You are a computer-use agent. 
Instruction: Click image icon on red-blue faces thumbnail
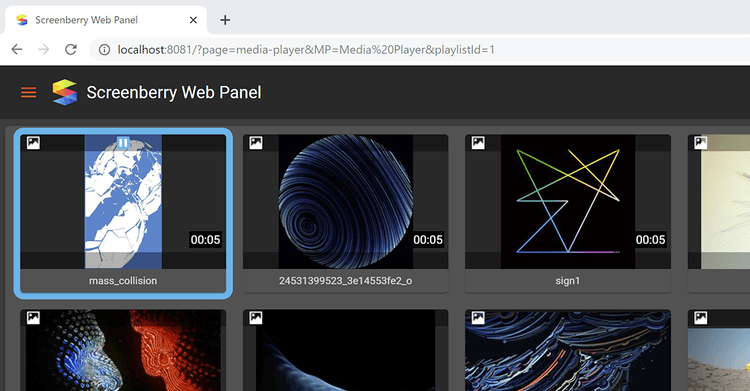coord(33,318)
